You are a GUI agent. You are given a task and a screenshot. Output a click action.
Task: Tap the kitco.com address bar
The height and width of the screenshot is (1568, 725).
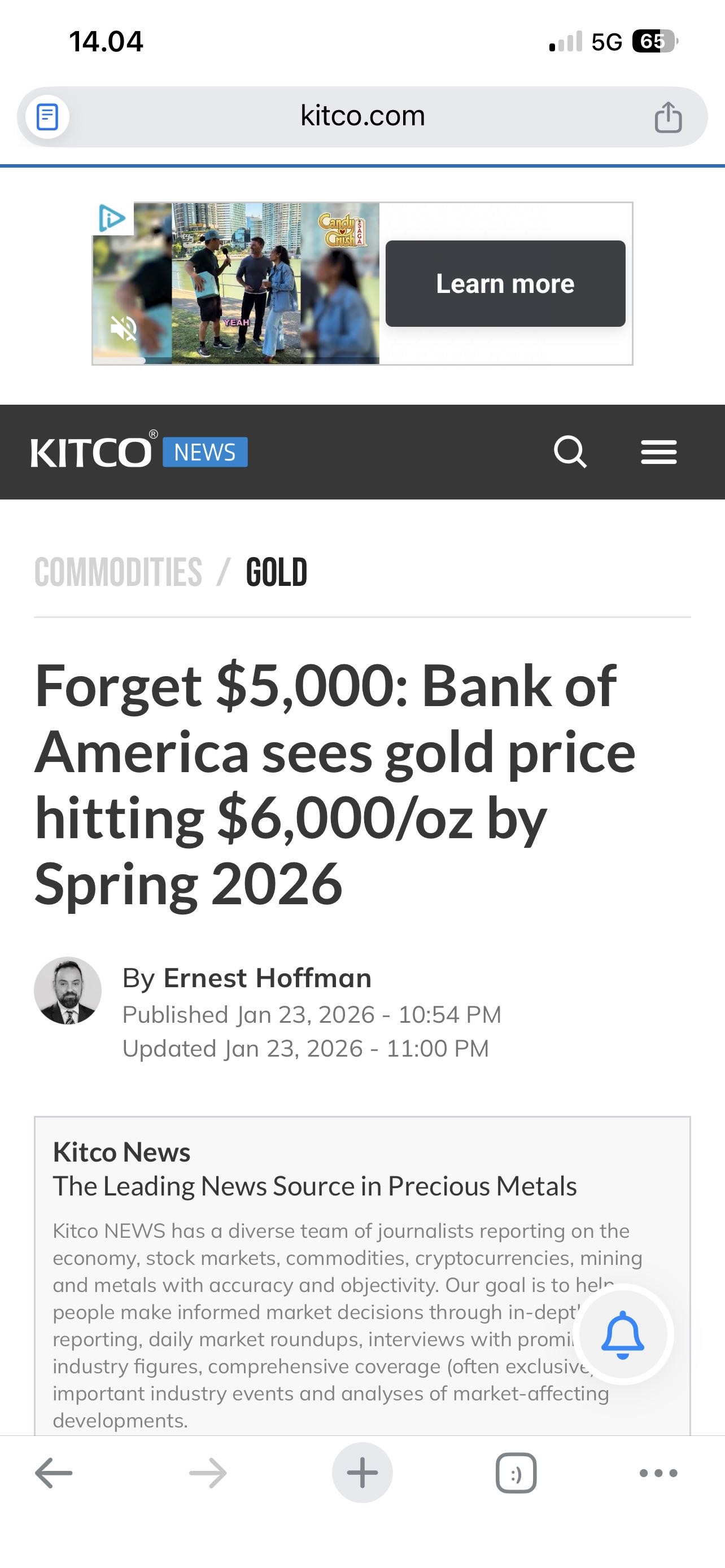(x=362, y=116)
